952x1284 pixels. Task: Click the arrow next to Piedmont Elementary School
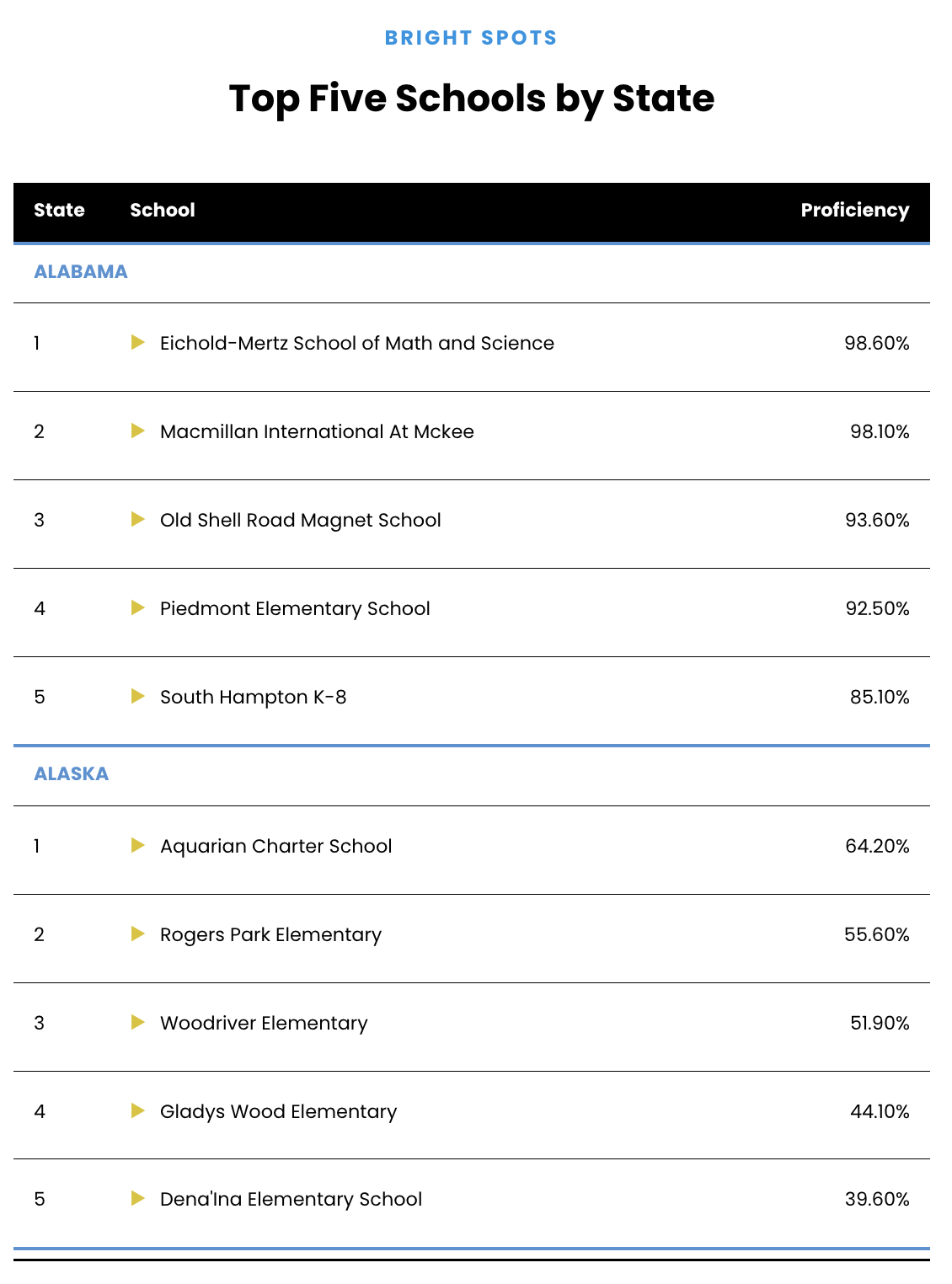[138, 608]
